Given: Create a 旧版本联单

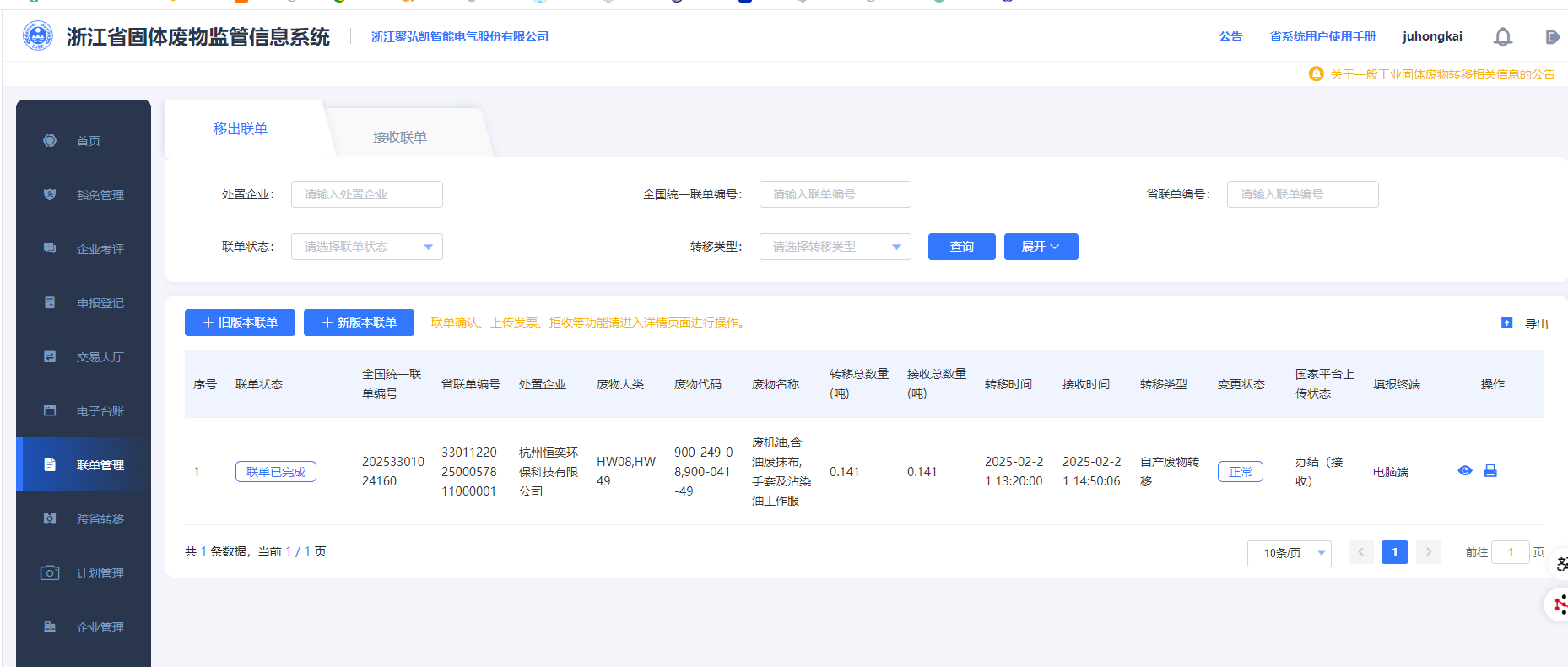Looking at the screenshot, I should pos(240,323).
